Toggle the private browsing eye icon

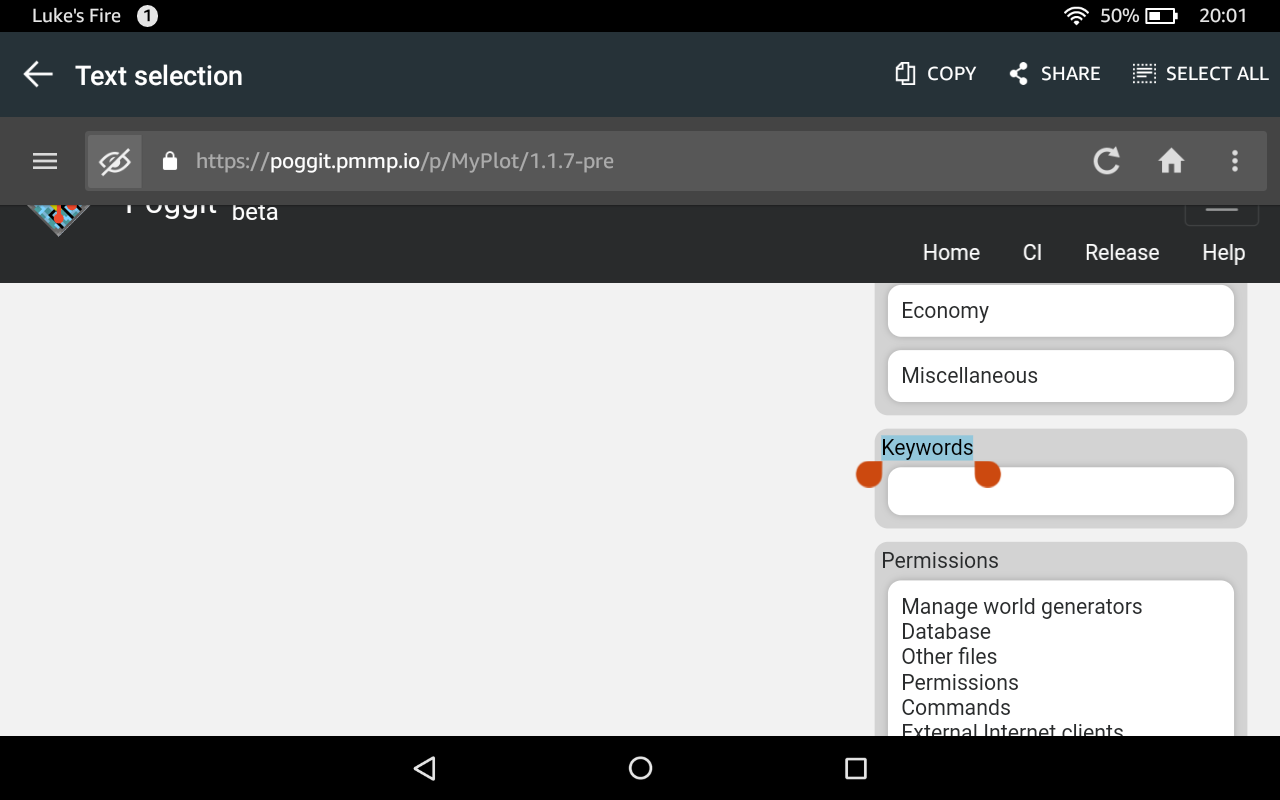[115, 161]
